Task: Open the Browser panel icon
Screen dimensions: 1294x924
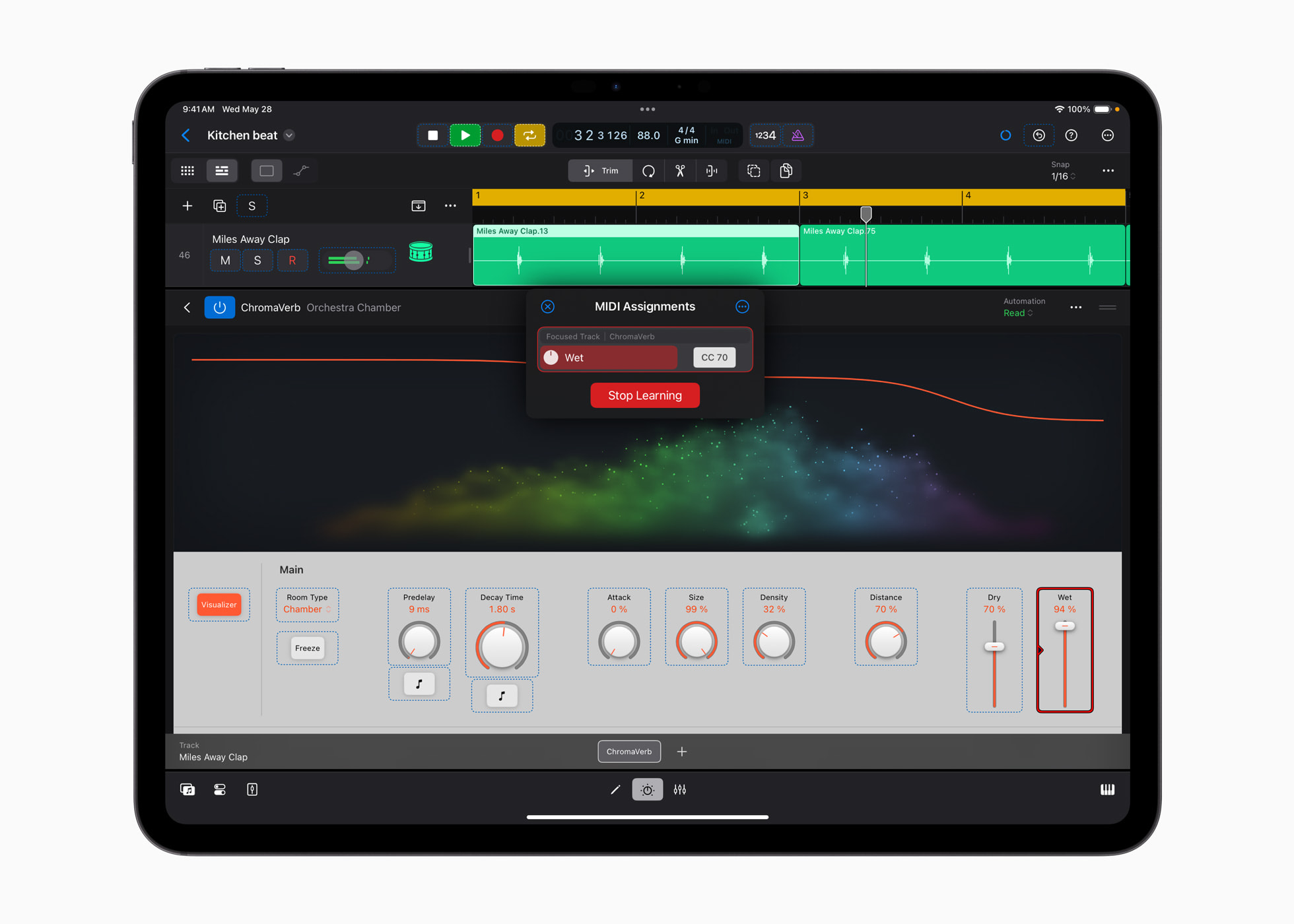Action: coord(187,789)
